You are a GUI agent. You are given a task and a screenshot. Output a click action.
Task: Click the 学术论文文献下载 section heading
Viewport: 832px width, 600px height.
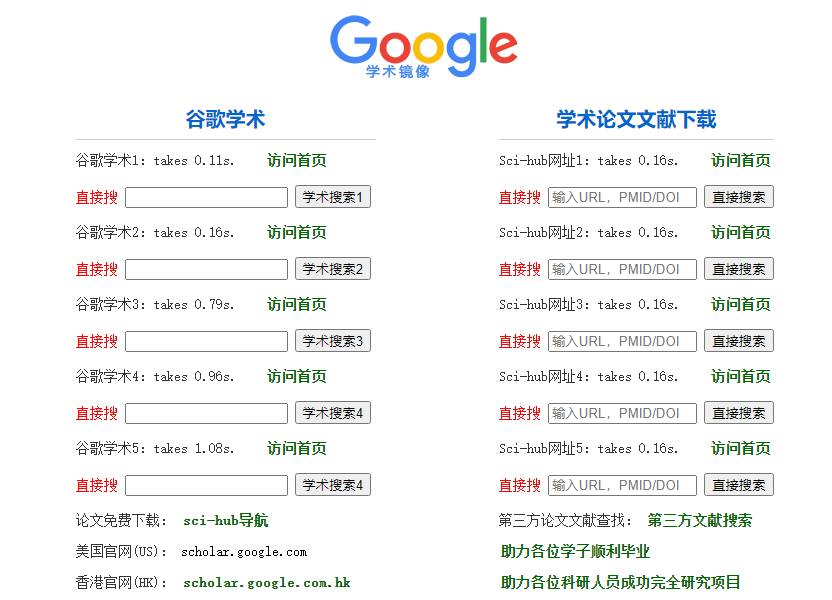tap(636, 119)
